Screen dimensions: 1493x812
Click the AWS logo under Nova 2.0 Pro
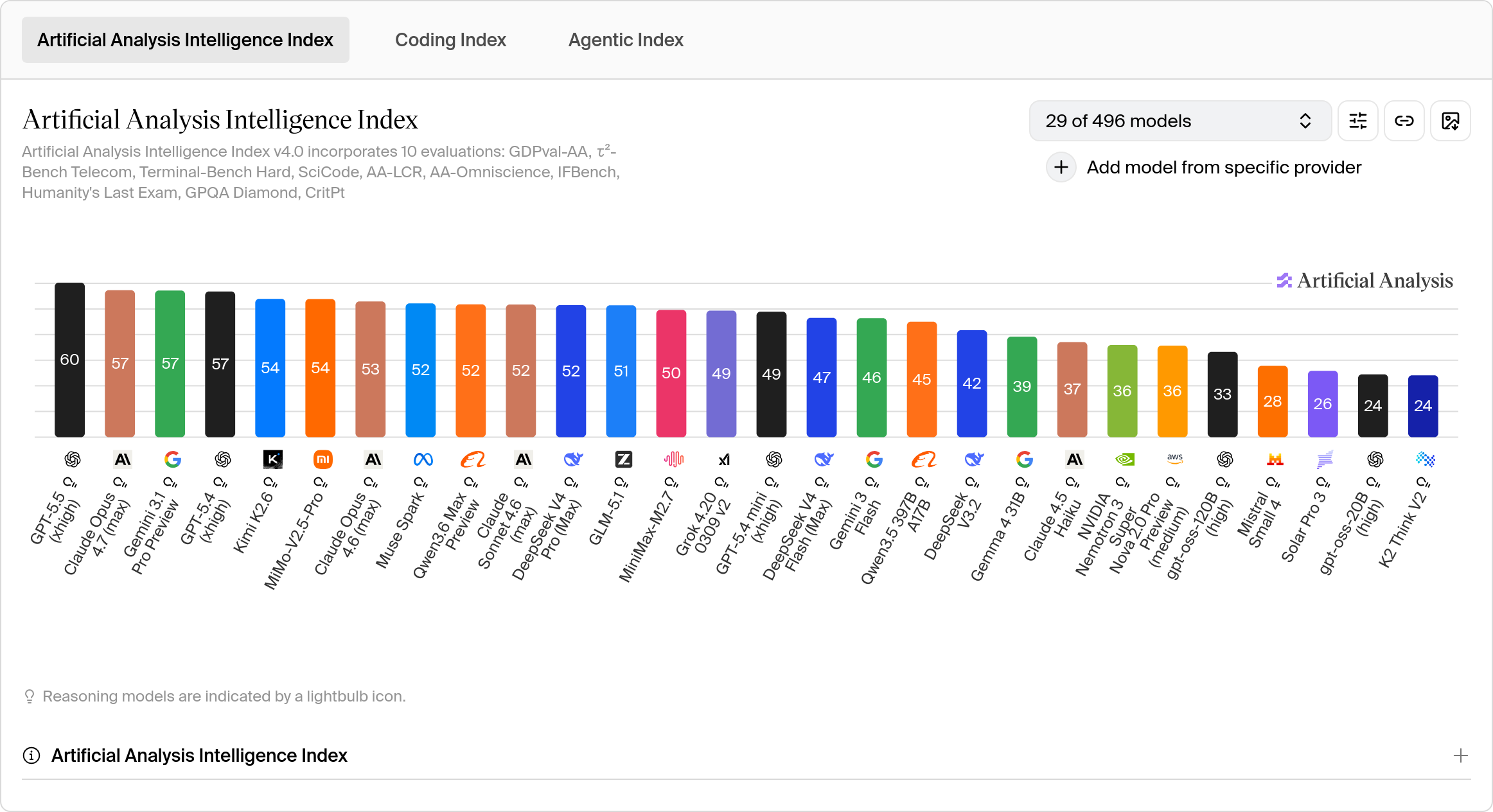[x=1174, y=459]
